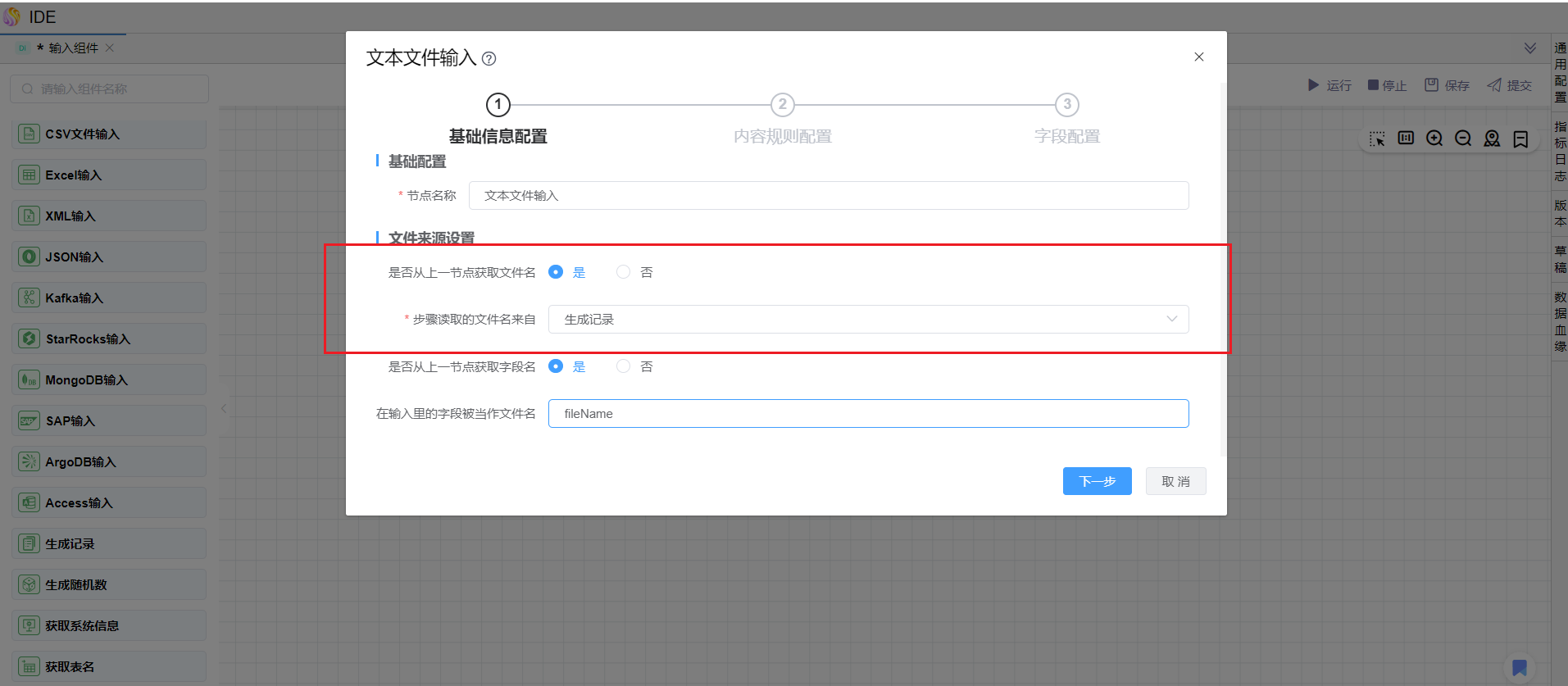
Task: Click the 取消 button
Action: click(1175, 481)
